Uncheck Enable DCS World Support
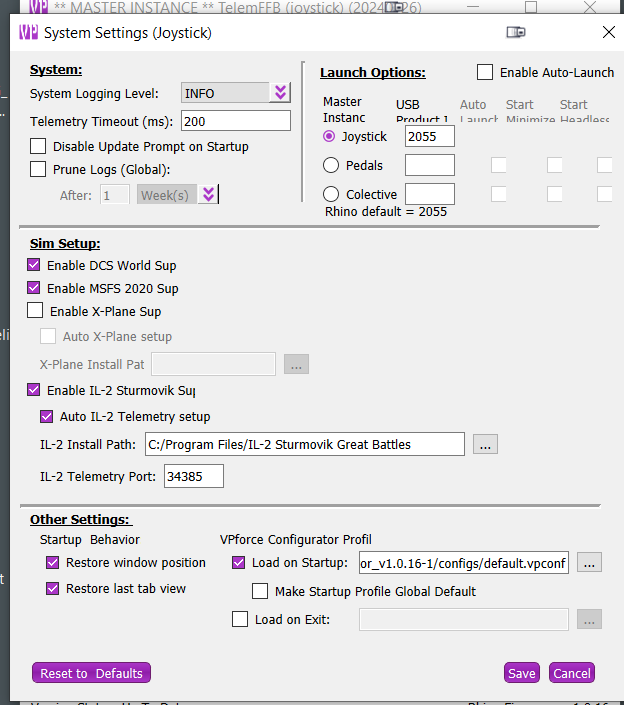 pyautogui.click(x=35, y=266)
